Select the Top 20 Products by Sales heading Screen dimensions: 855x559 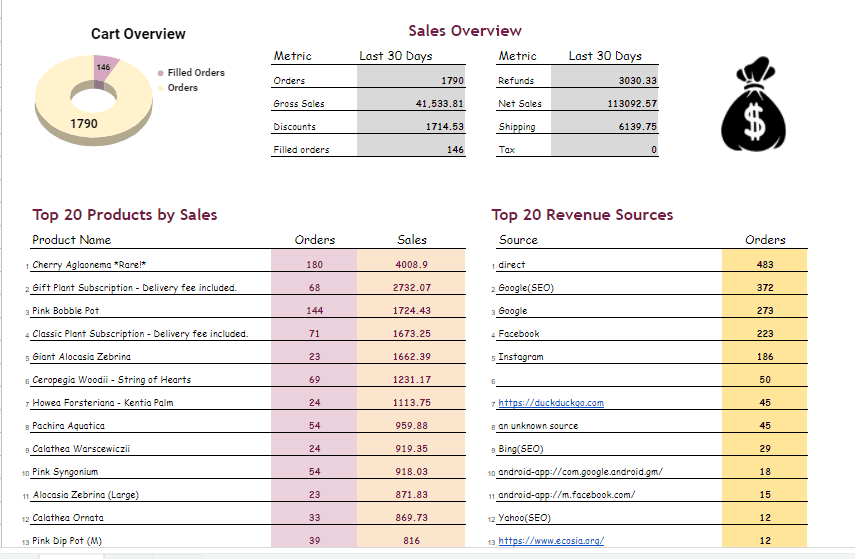point(125,215)
